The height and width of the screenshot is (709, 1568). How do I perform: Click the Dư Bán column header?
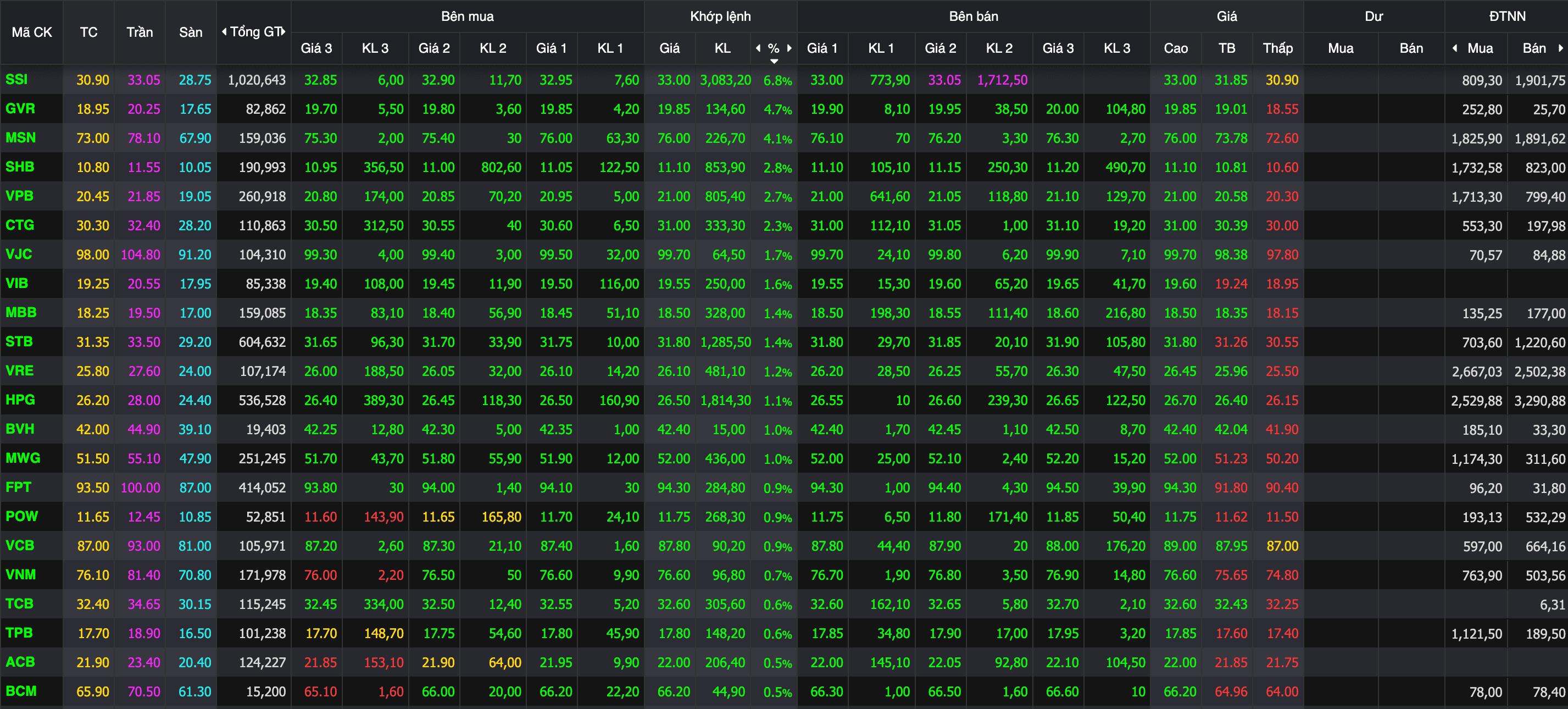(x=1411, y=48)
